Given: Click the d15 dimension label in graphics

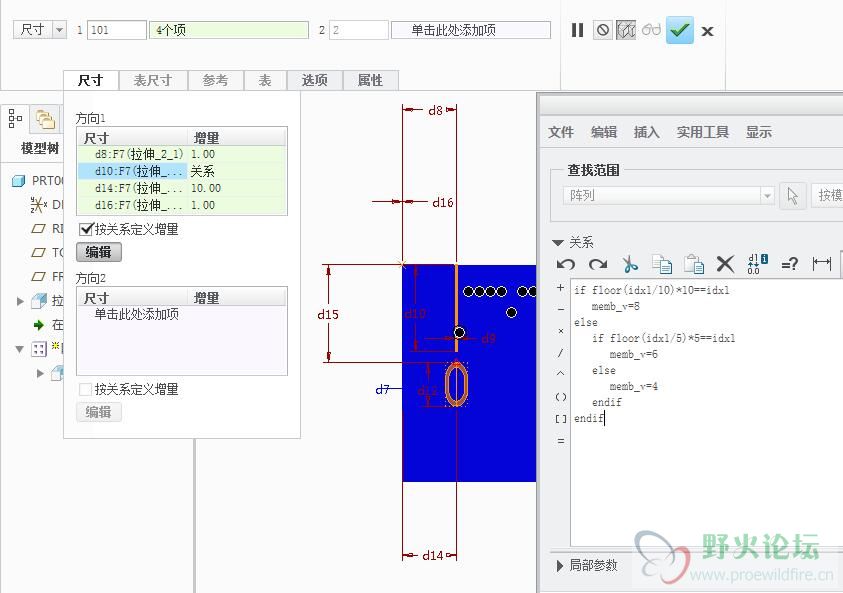Looking at the screenshot, I should click(328, 315).
